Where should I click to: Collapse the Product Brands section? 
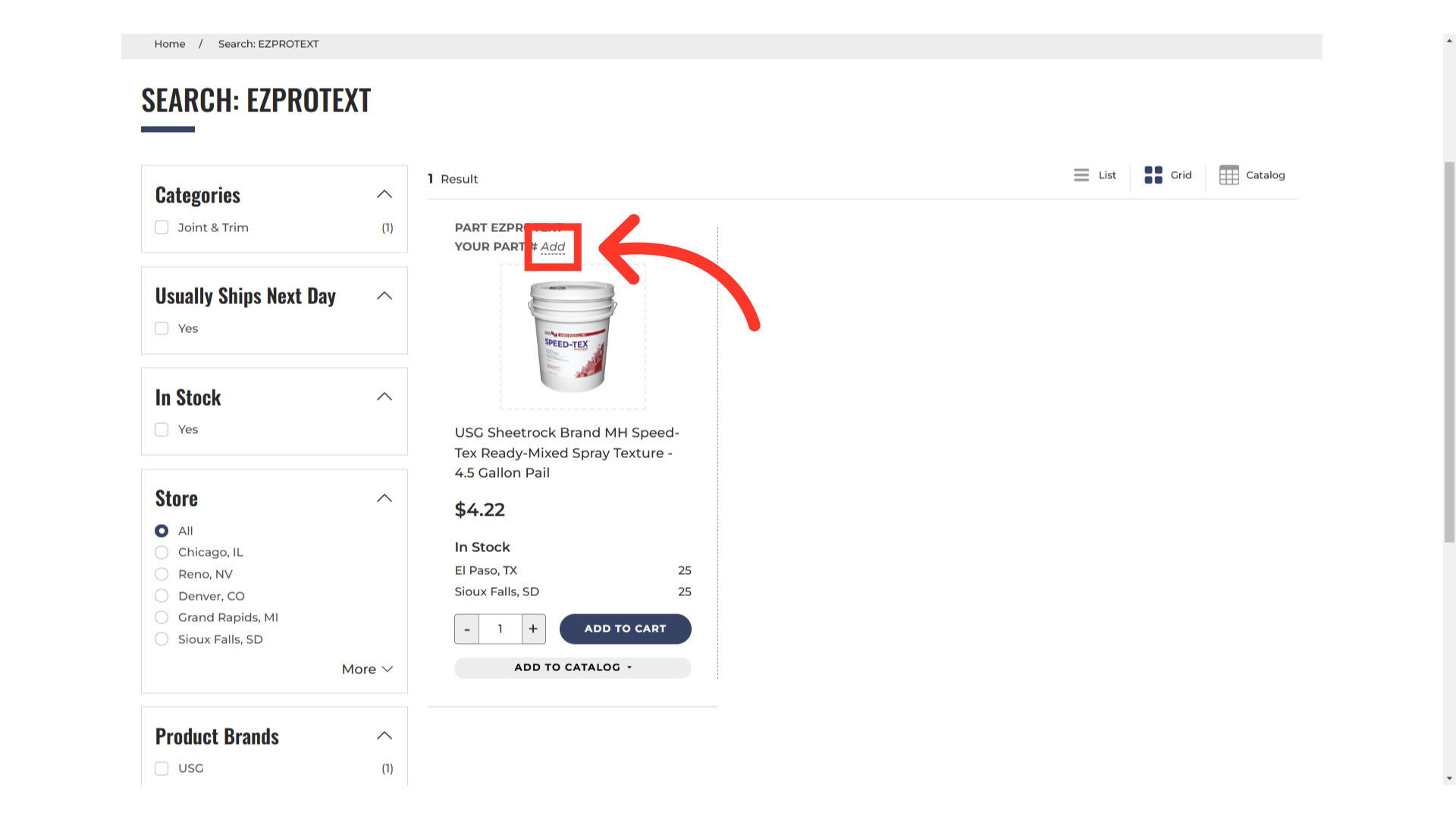[x=384, y=736]
